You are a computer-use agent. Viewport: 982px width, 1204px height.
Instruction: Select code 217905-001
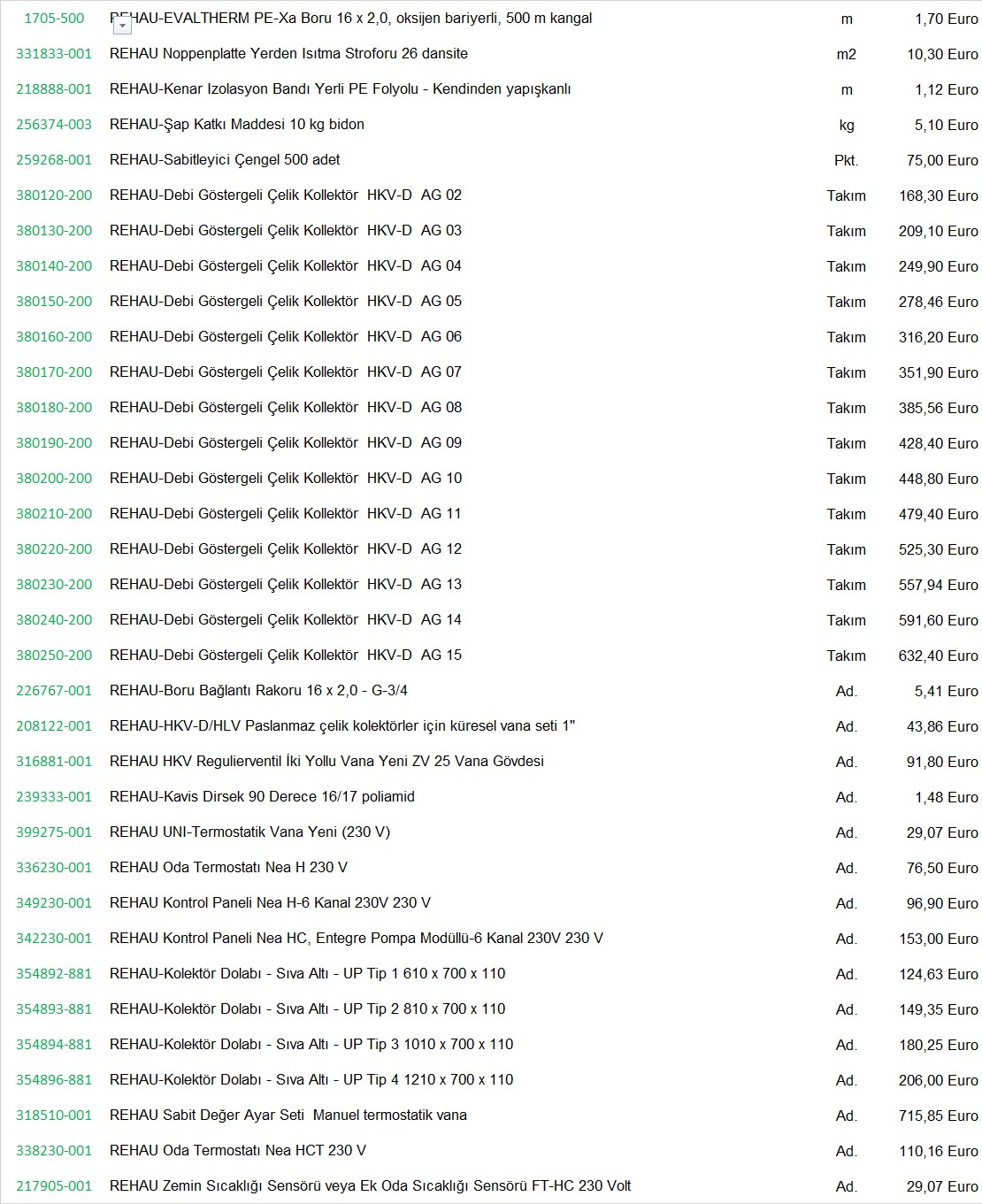(54, 1186)
